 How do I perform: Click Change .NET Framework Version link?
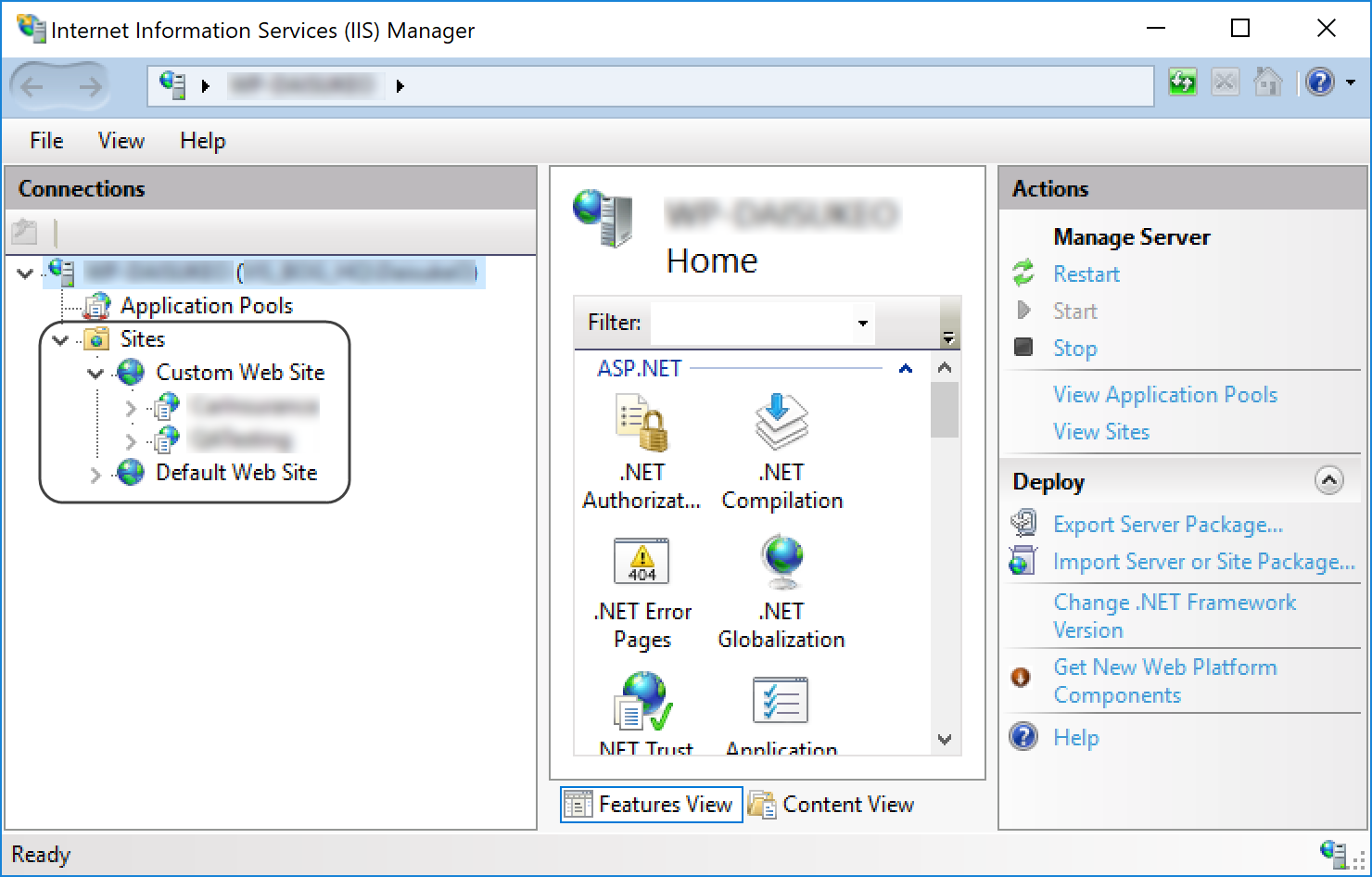pyautogui.click(x=1175, y=616)
